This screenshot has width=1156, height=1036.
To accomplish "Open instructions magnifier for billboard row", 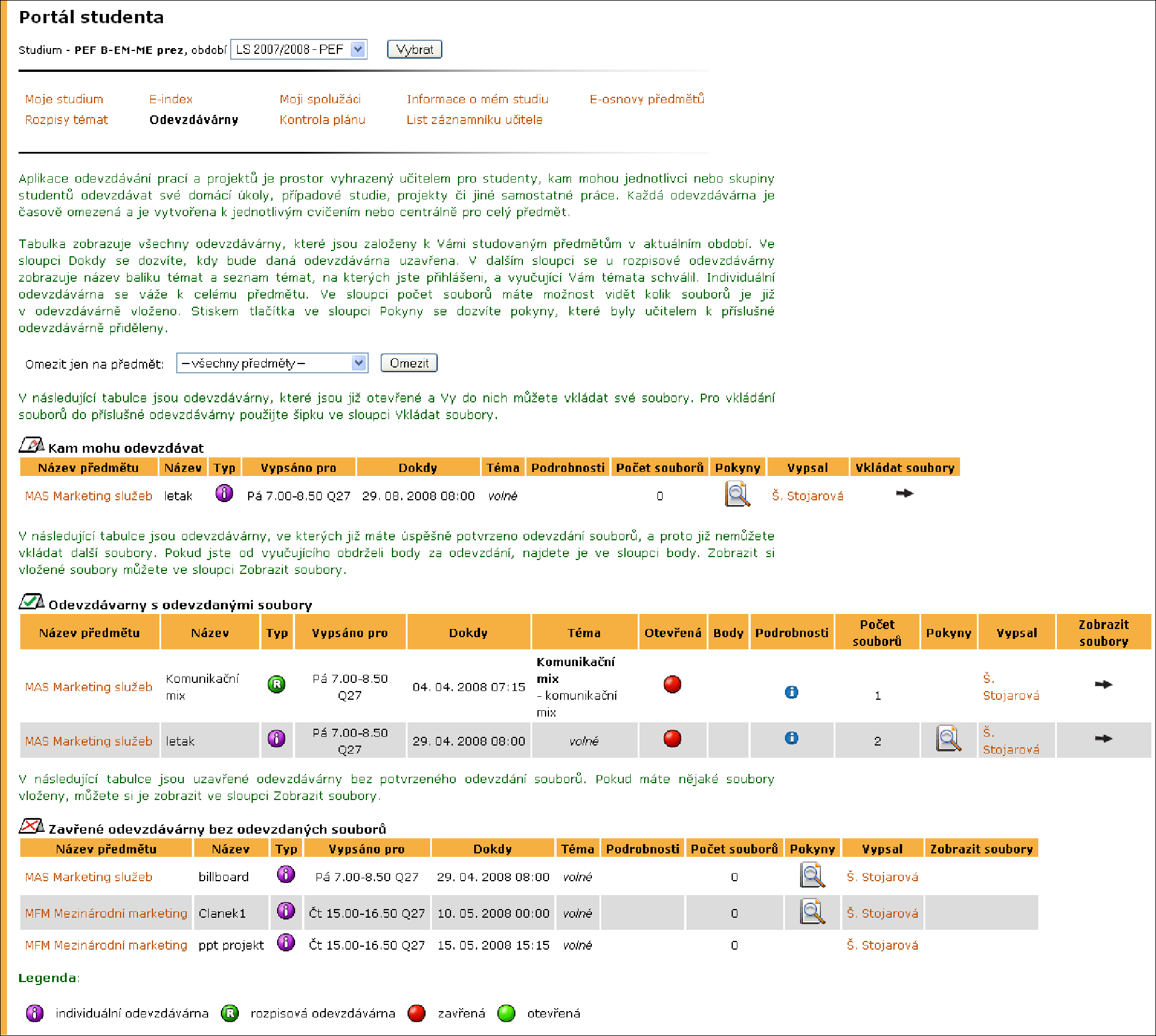I will pyautogui.click(x=812, y=875).
